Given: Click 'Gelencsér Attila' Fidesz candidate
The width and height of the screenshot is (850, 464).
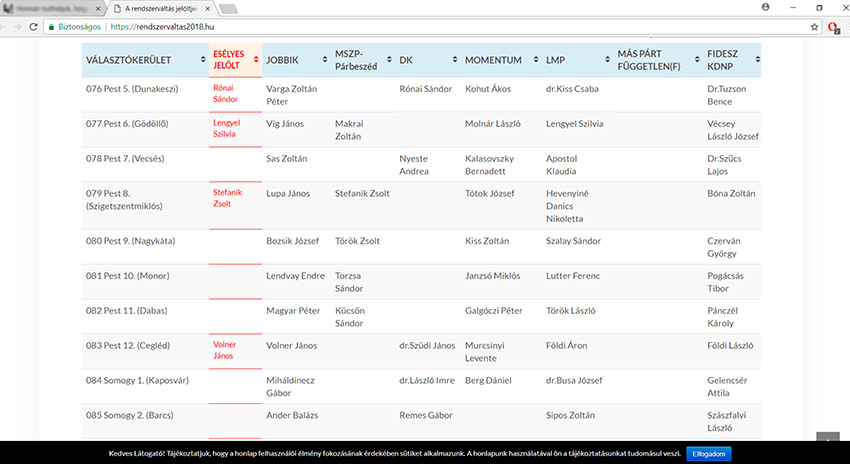Looking at the screenshot, I should click(727, 386).
